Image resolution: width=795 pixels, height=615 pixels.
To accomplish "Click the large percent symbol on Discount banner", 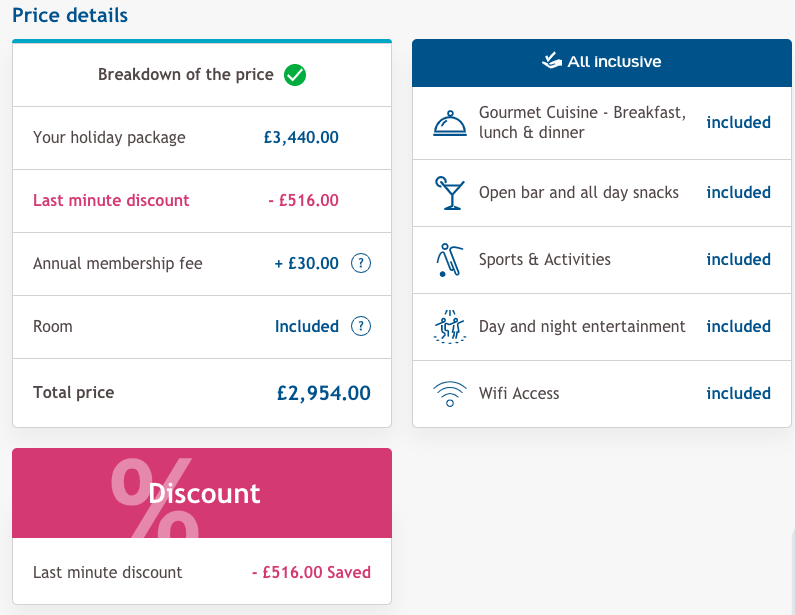I will (x=155, y=497).
